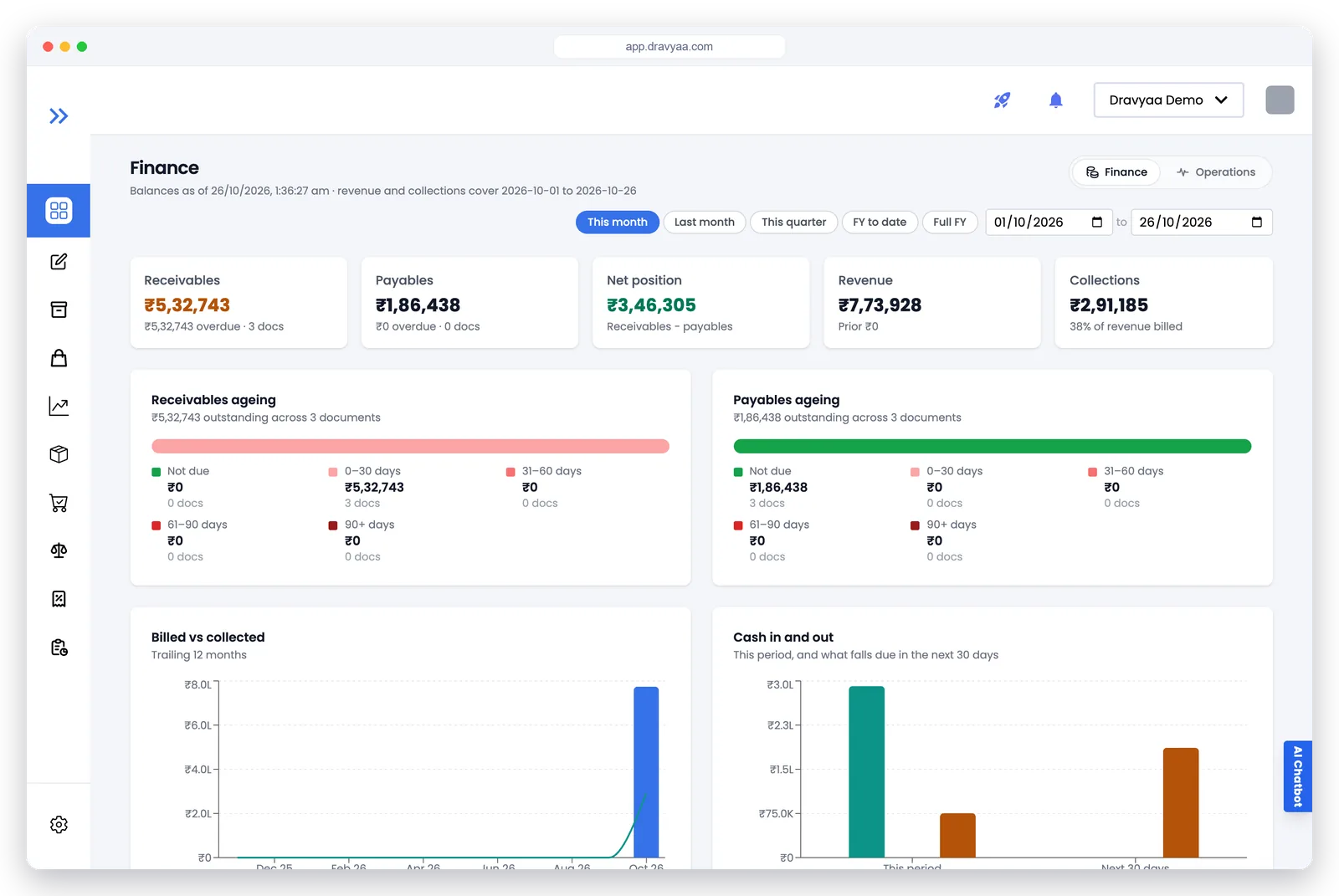This screenshot has height=896, width=1339.
Task: Click the user avatar square
Action: [x=1280, y=100]
